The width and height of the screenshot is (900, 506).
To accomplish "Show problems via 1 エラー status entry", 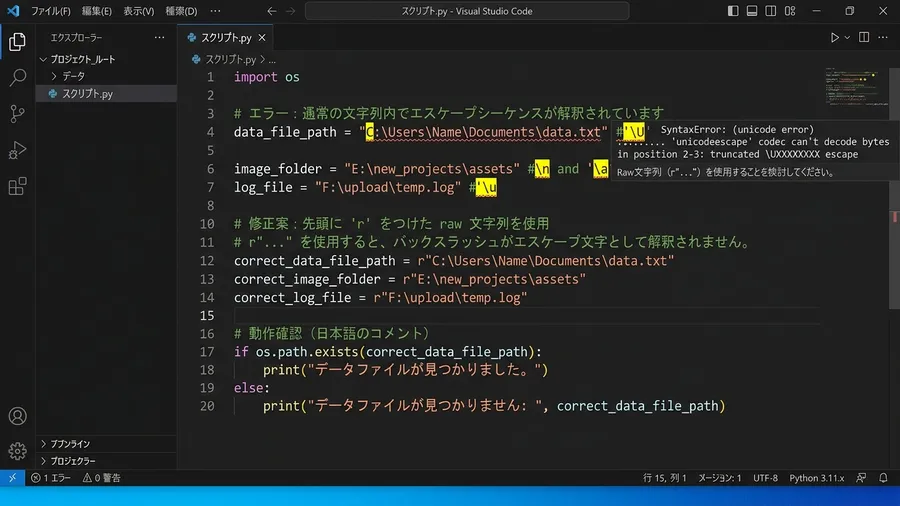I will (51, 478).
